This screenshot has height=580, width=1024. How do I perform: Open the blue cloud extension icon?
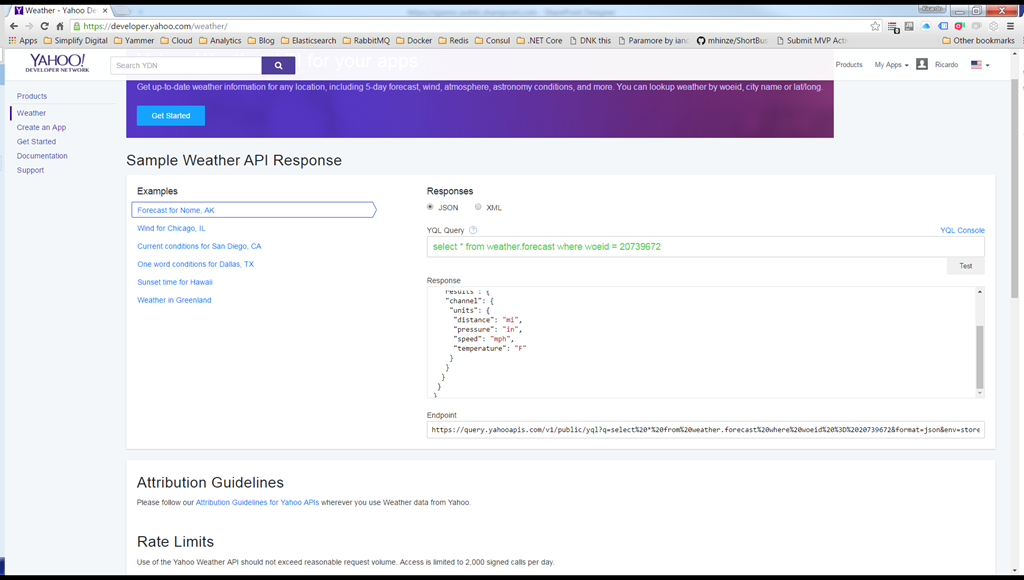pos(926,26)
